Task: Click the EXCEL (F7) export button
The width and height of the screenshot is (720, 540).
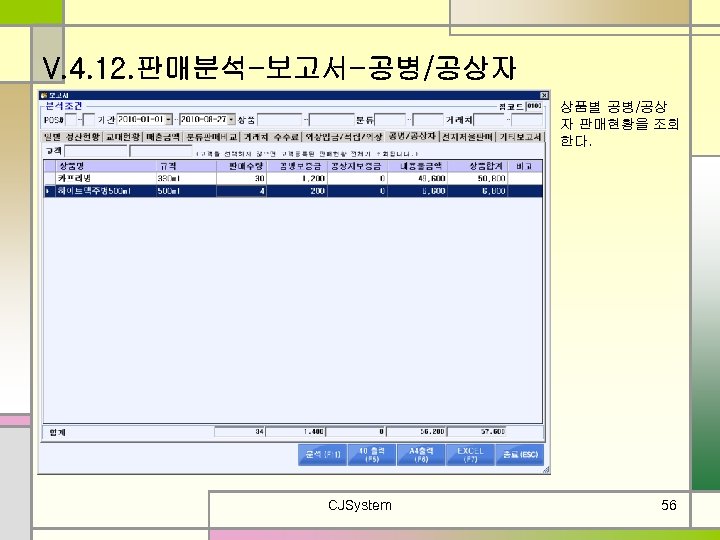Action: tap(470, 455)
